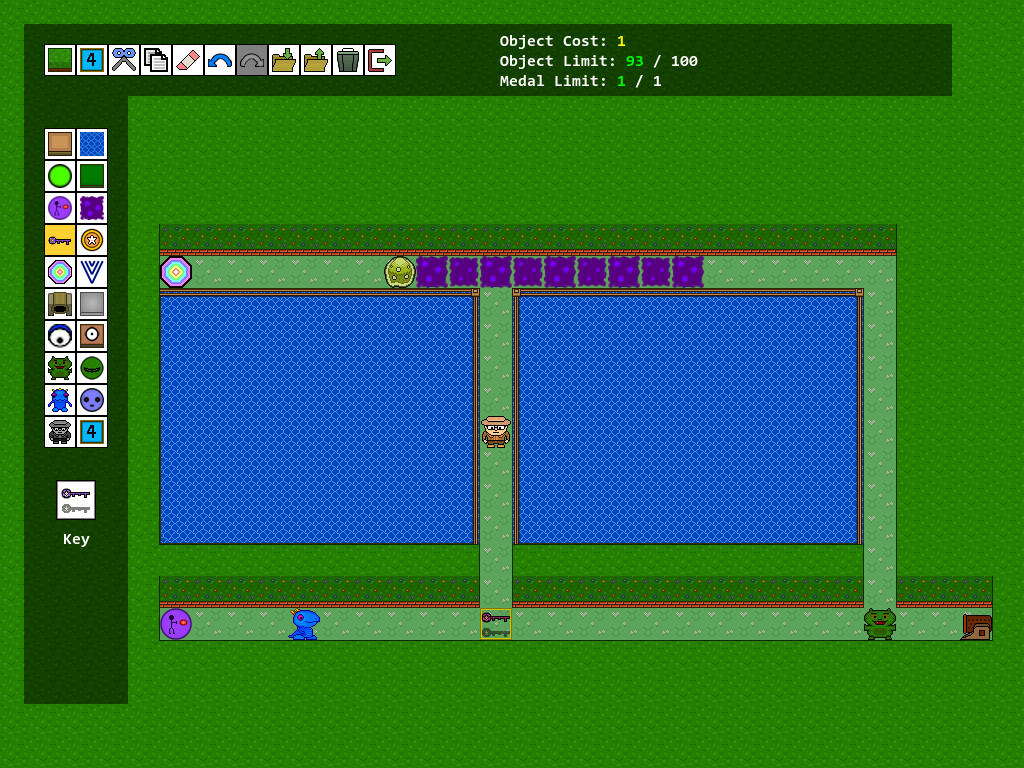Select the Key tile in the palette
The width and height of the screenshot is (1024, 768).
pyautogui.click(x=60, y=240)
